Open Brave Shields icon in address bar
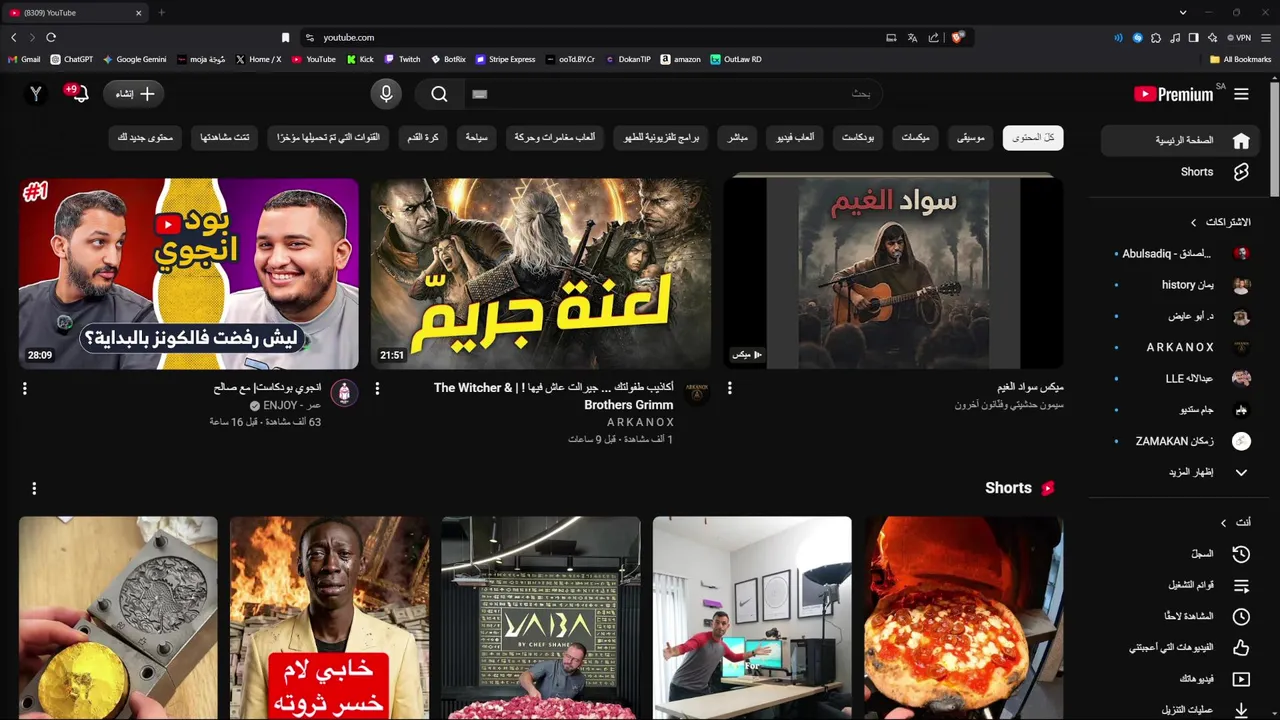Image resolution: width=1280 pixels, height=720 pixels. coord(957,37)
